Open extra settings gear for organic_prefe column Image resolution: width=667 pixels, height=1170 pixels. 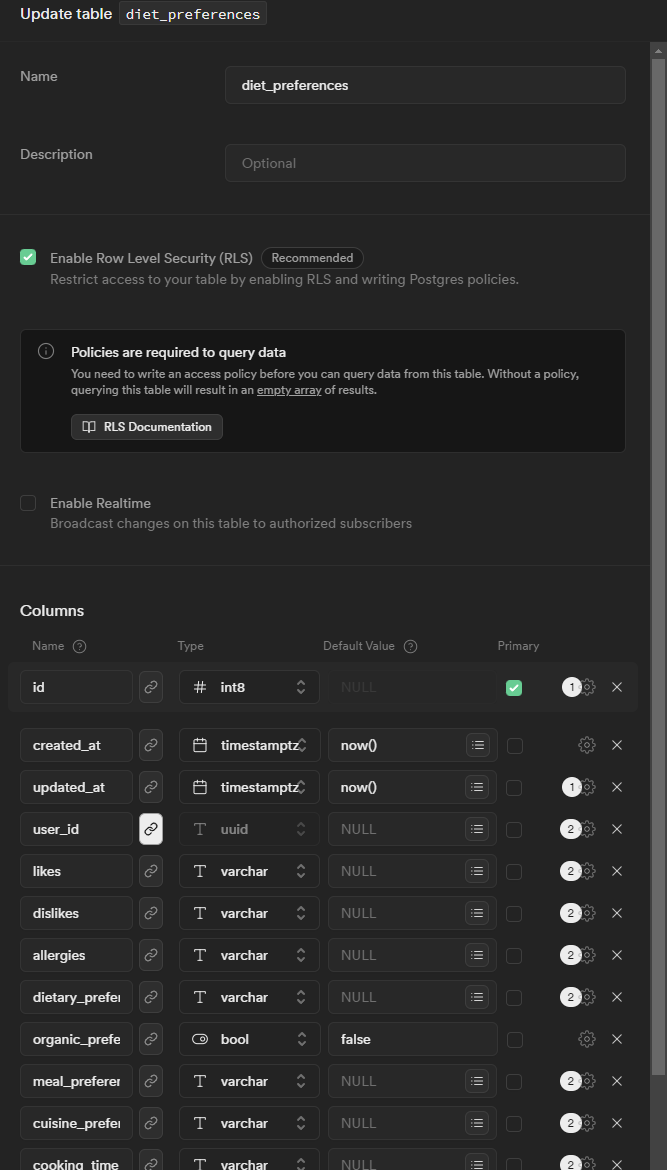tap(587, 1038)
